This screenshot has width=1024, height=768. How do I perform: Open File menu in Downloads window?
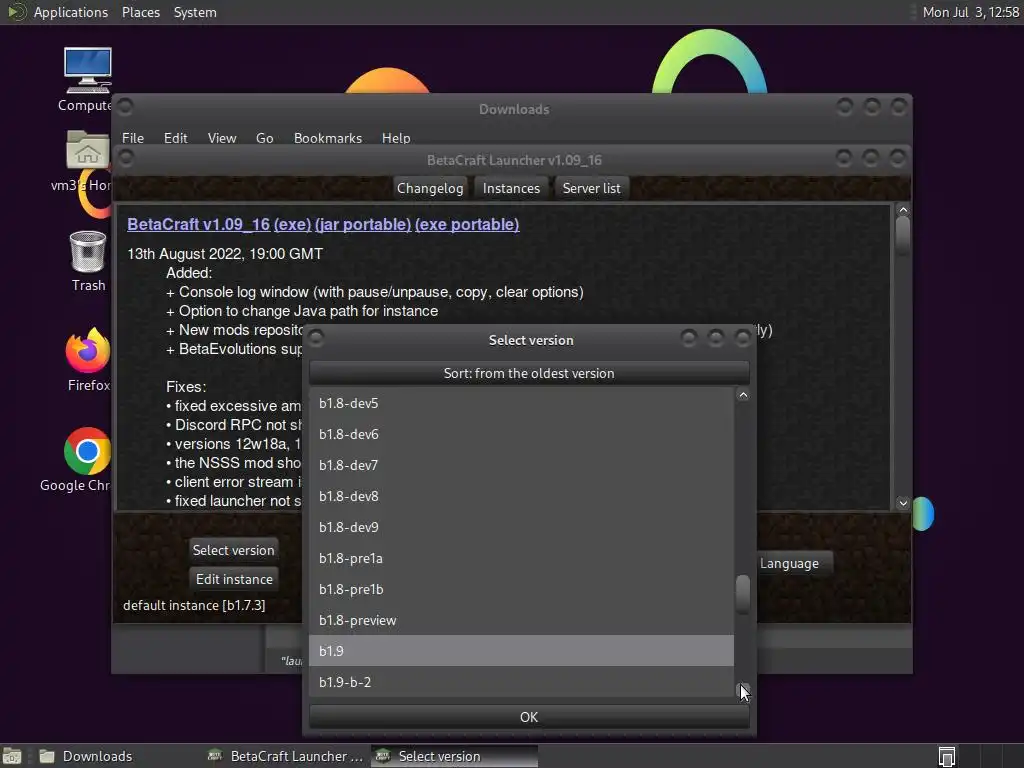click(x=133, y=138)
